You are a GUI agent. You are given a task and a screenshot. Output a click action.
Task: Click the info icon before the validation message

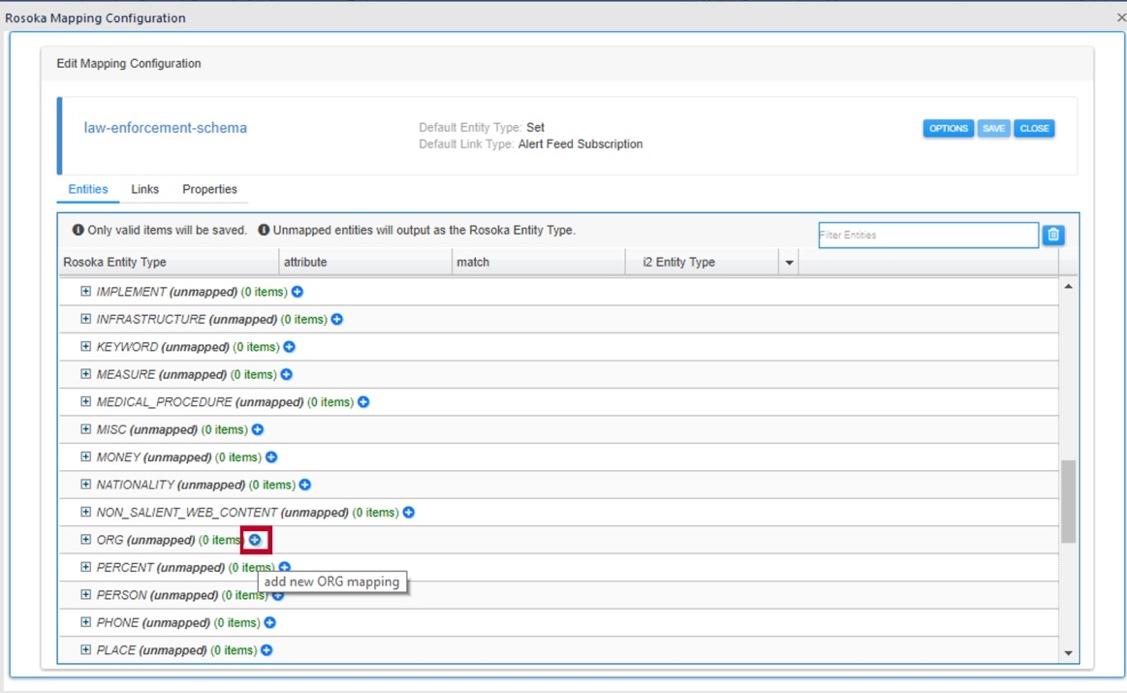(78, 229)
